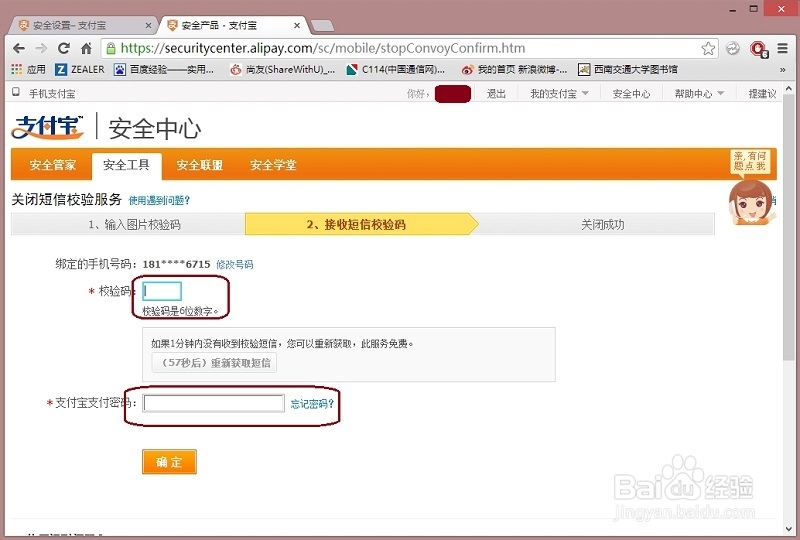Click the 提建议 link

(x=762, y=93)
